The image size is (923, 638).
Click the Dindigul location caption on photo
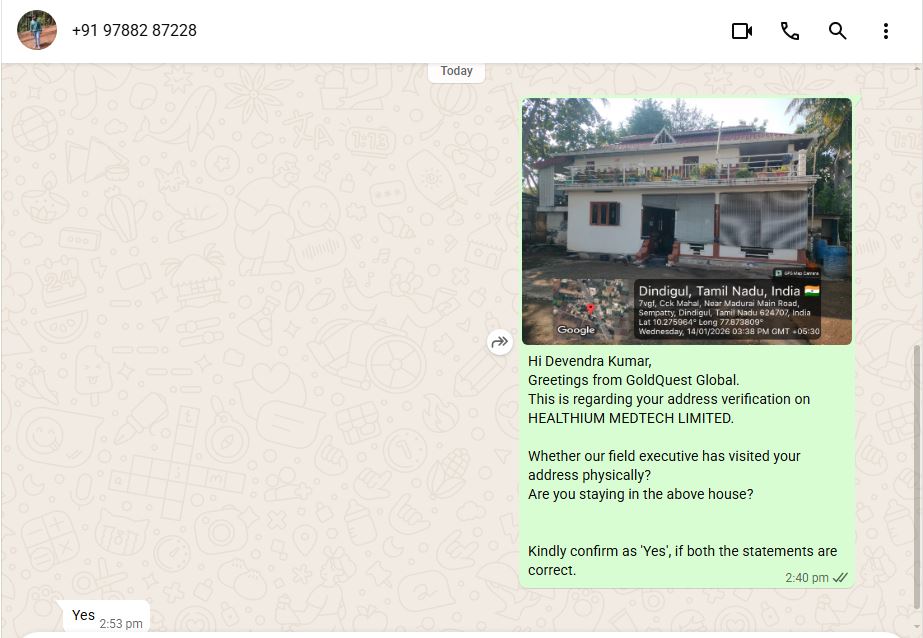click(719, 291)
